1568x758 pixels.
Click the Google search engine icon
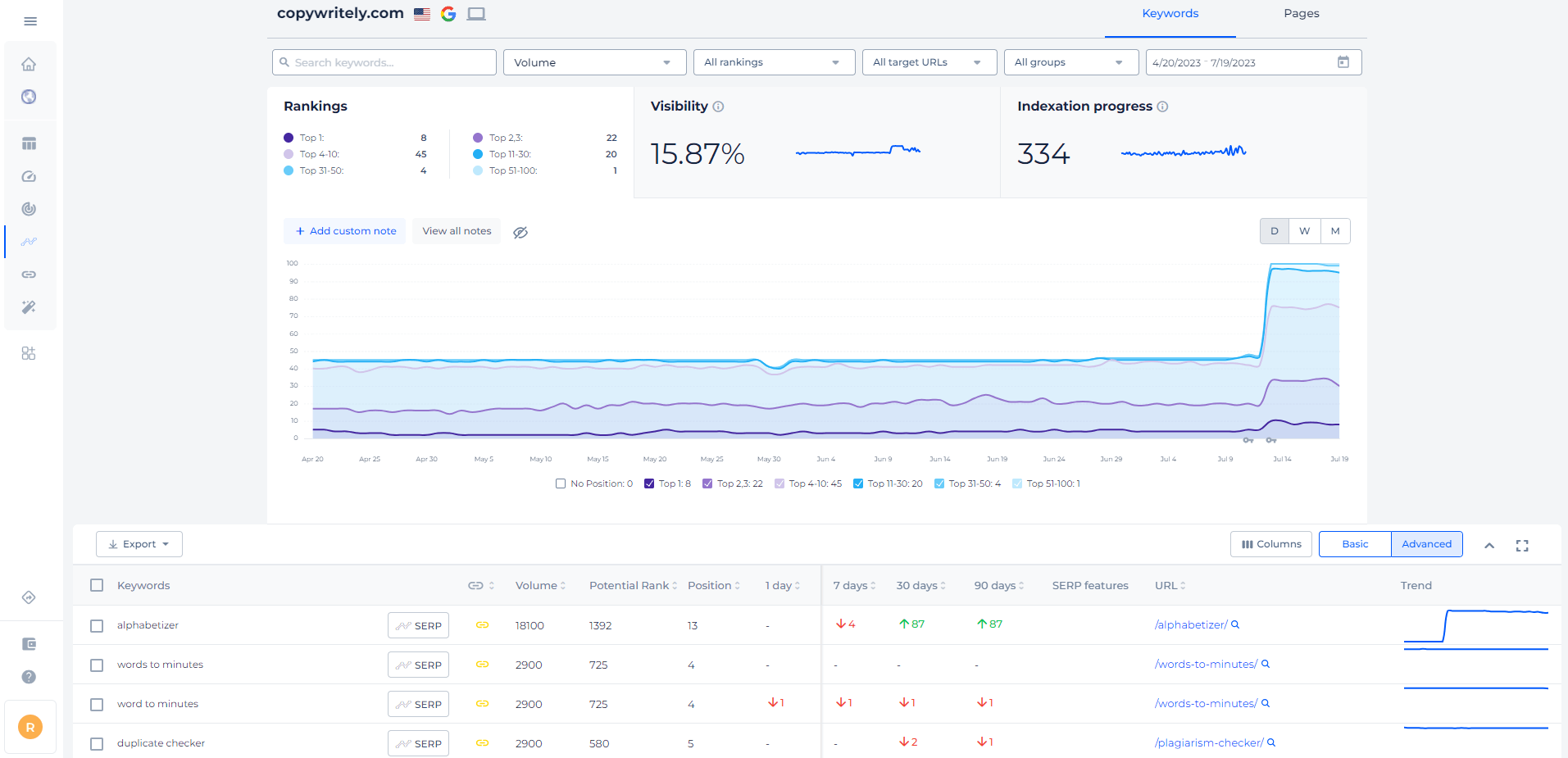pyautogui.click(x=448, y=14)
